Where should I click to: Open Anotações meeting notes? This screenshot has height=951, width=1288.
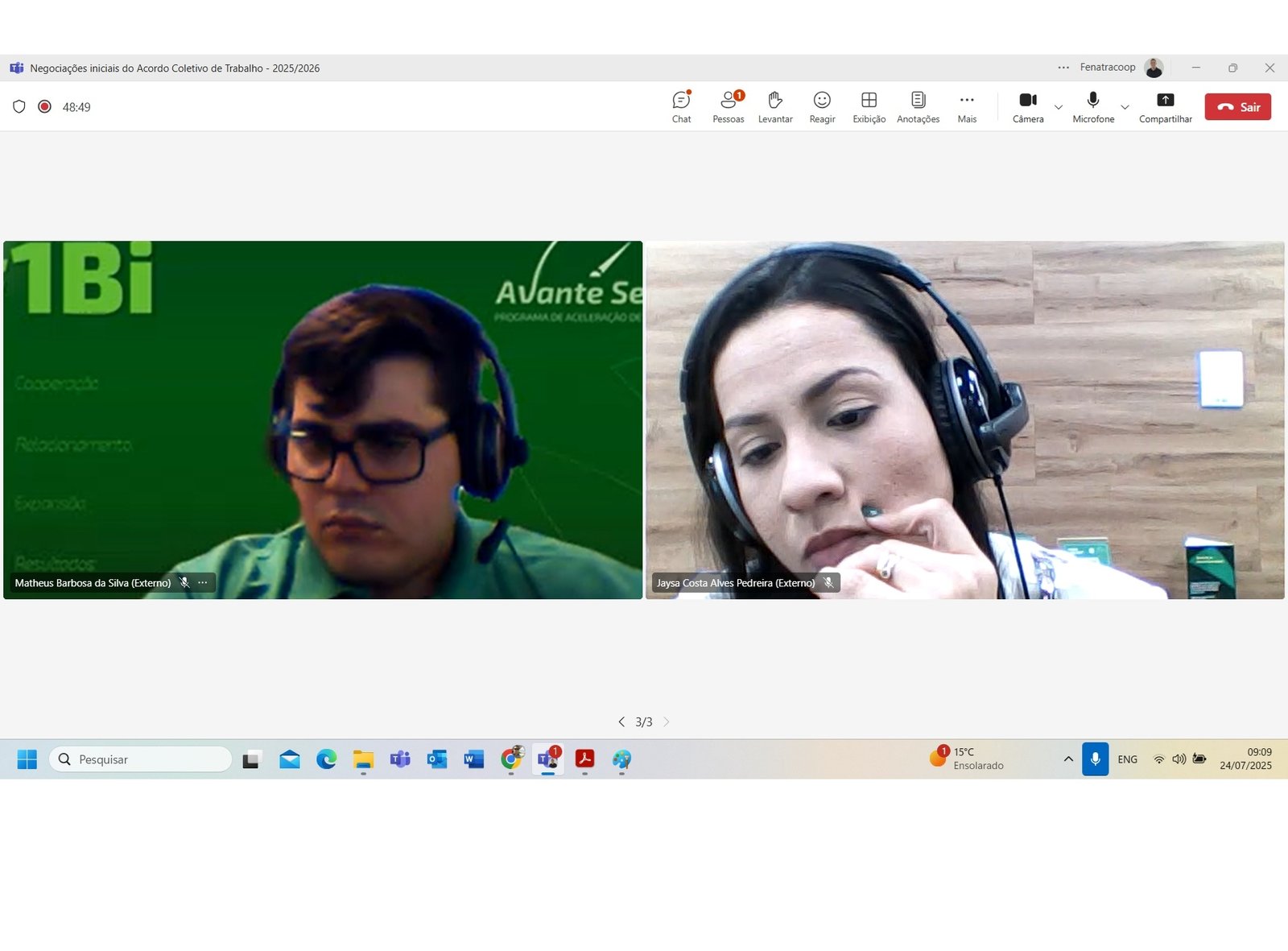coord(918,106)
